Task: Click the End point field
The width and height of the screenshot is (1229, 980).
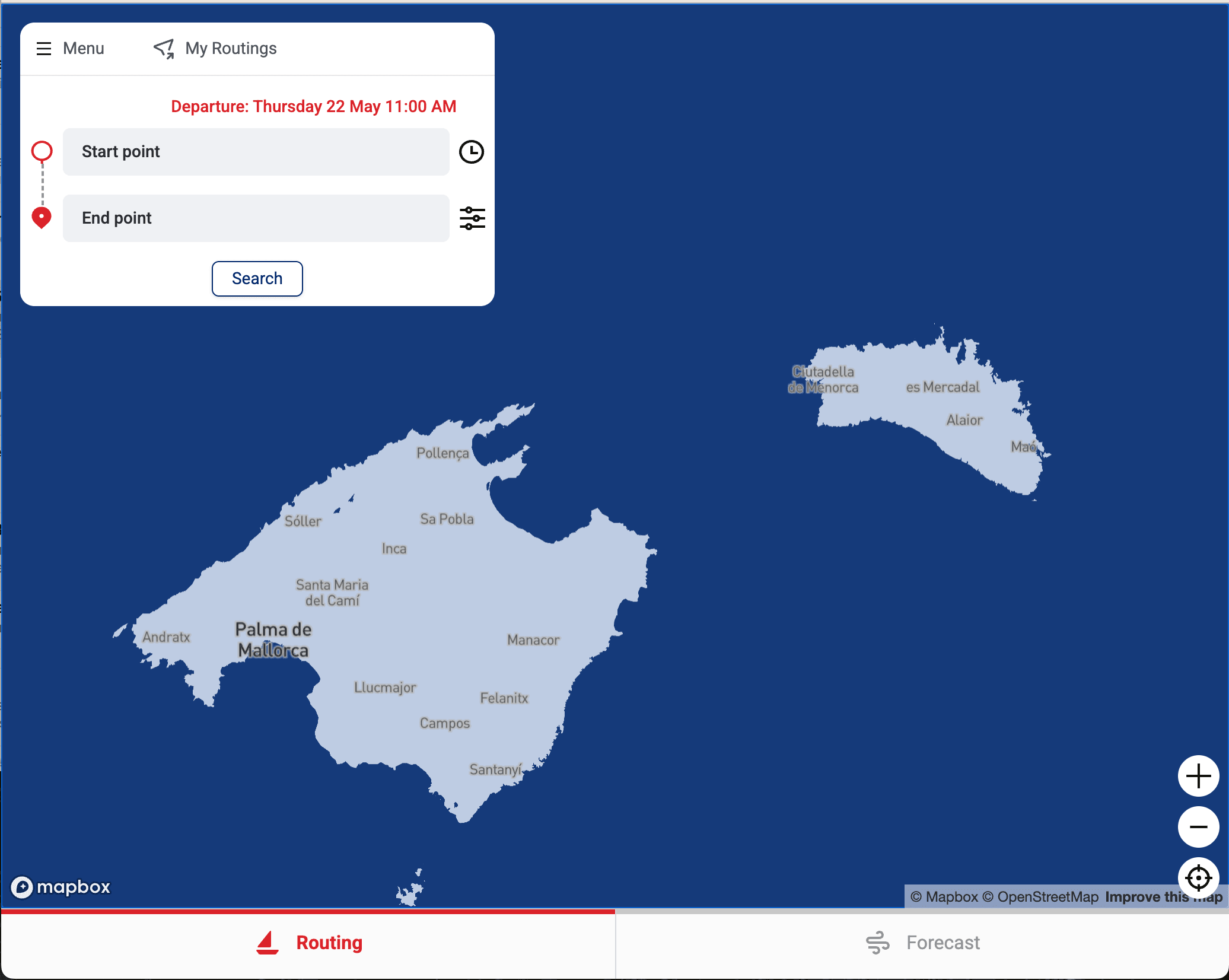Action: (256, 218)
